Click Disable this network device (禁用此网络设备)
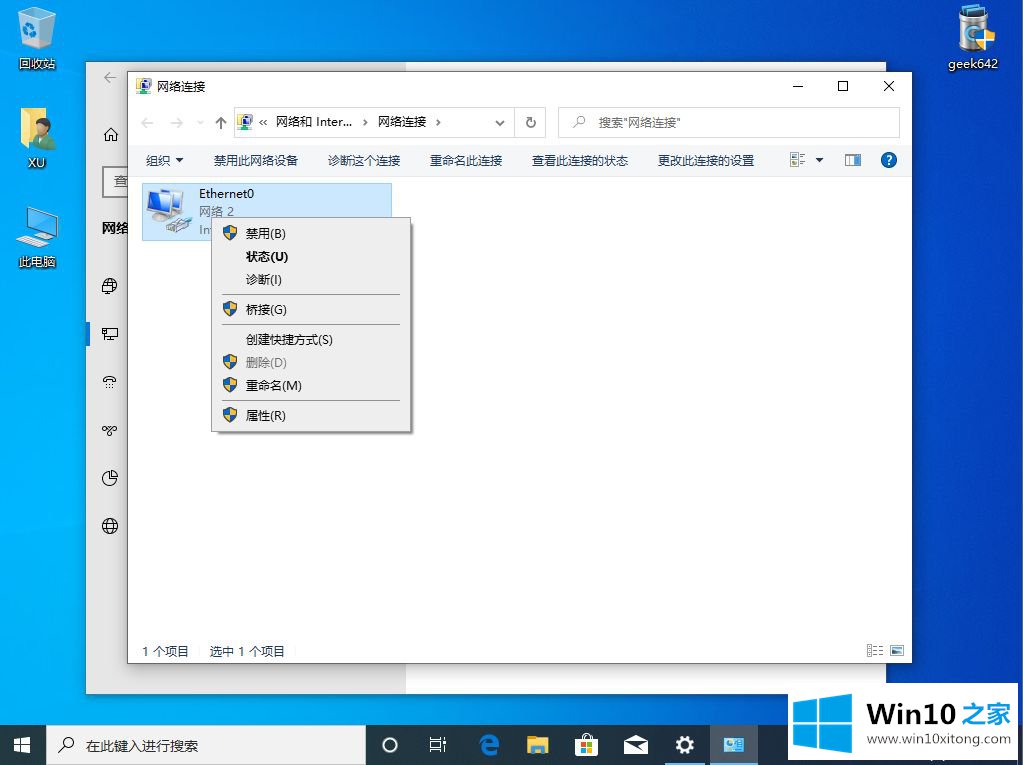Screen dimensions: 1023x765 click(256, 160)
